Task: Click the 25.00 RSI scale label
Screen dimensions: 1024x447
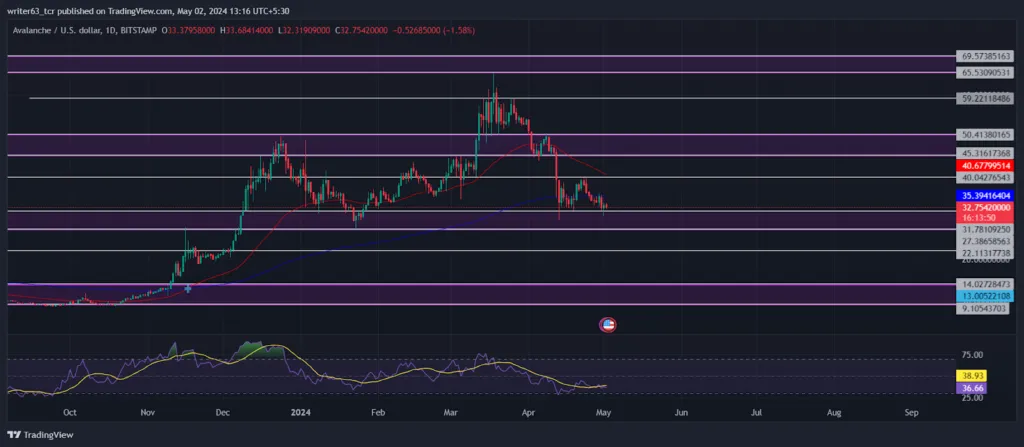Action: pyautogui.click(x=972, y=397)
